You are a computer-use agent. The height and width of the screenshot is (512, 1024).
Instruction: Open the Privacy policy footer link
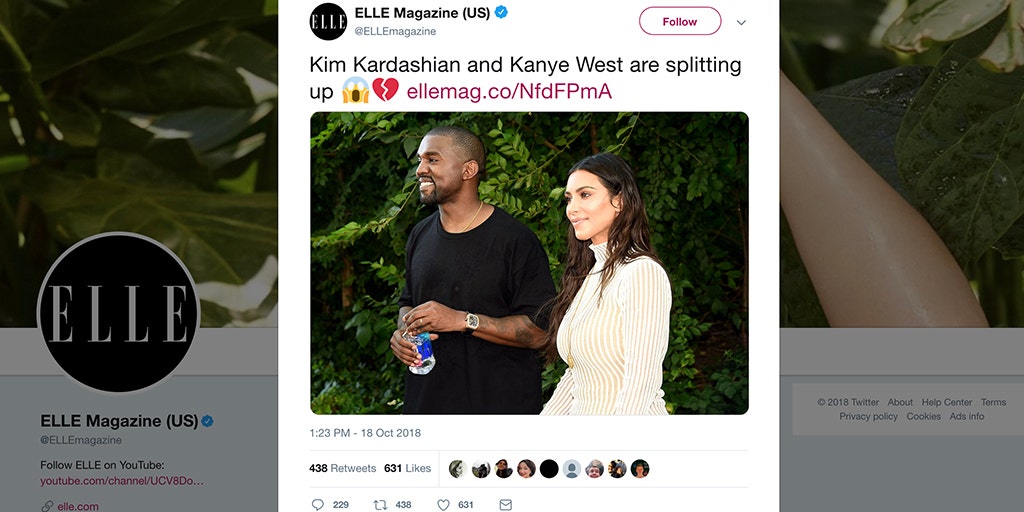869,416
